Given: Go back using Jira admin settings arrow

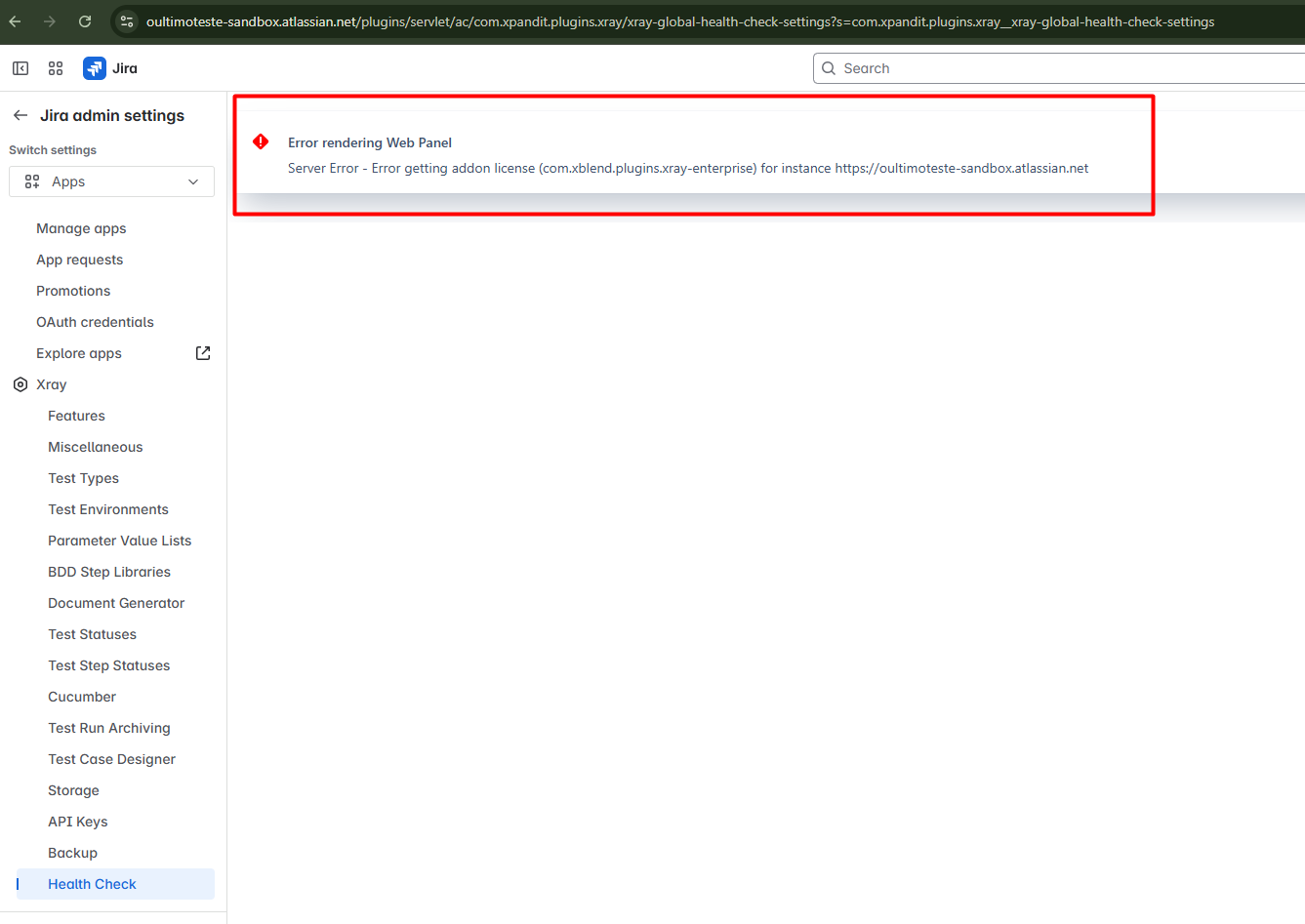Looking at the screenshot, I should (20, 115).
